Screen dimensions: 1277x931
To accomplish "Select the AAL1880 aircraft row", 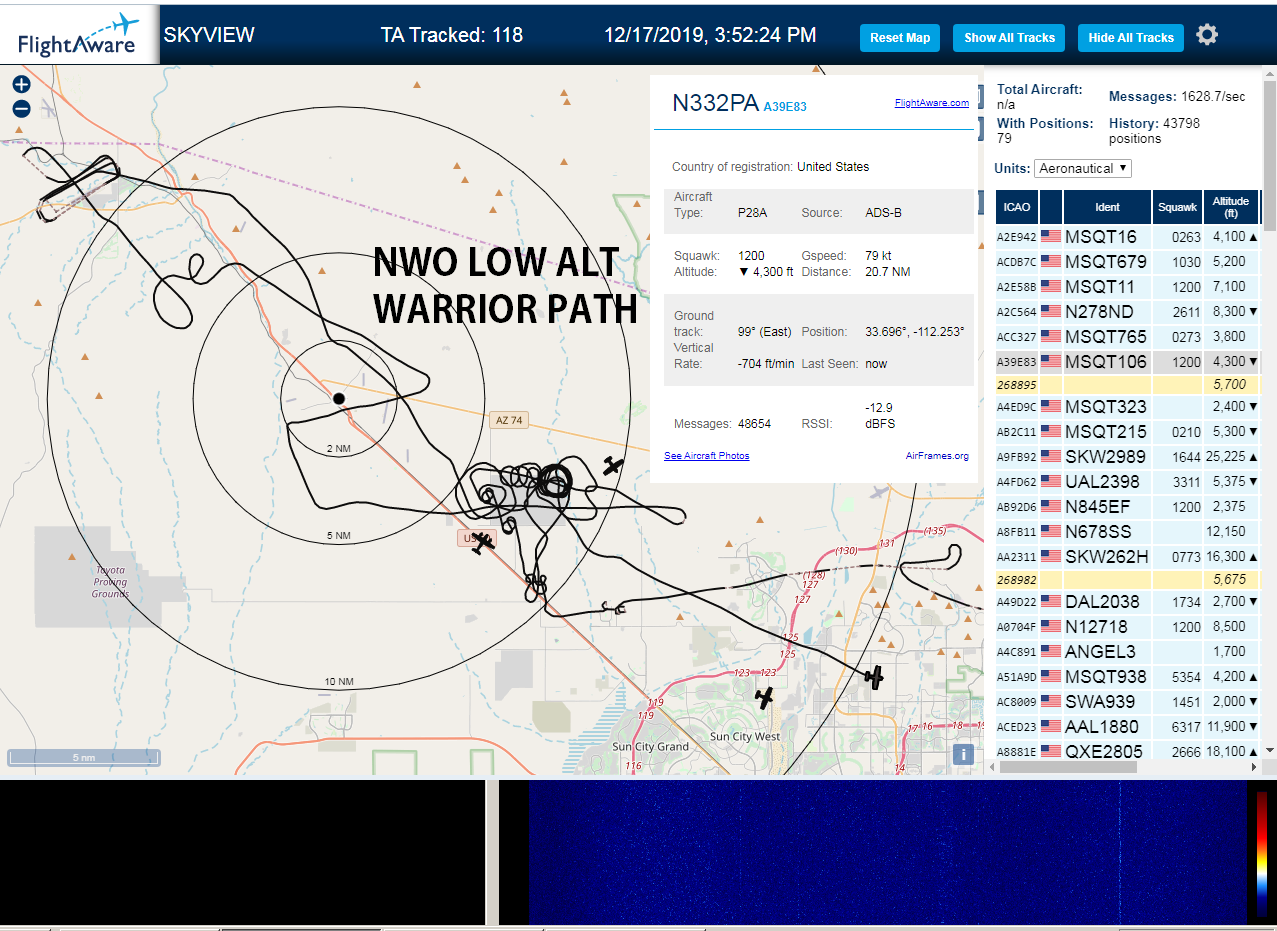I will (1127, 727).
